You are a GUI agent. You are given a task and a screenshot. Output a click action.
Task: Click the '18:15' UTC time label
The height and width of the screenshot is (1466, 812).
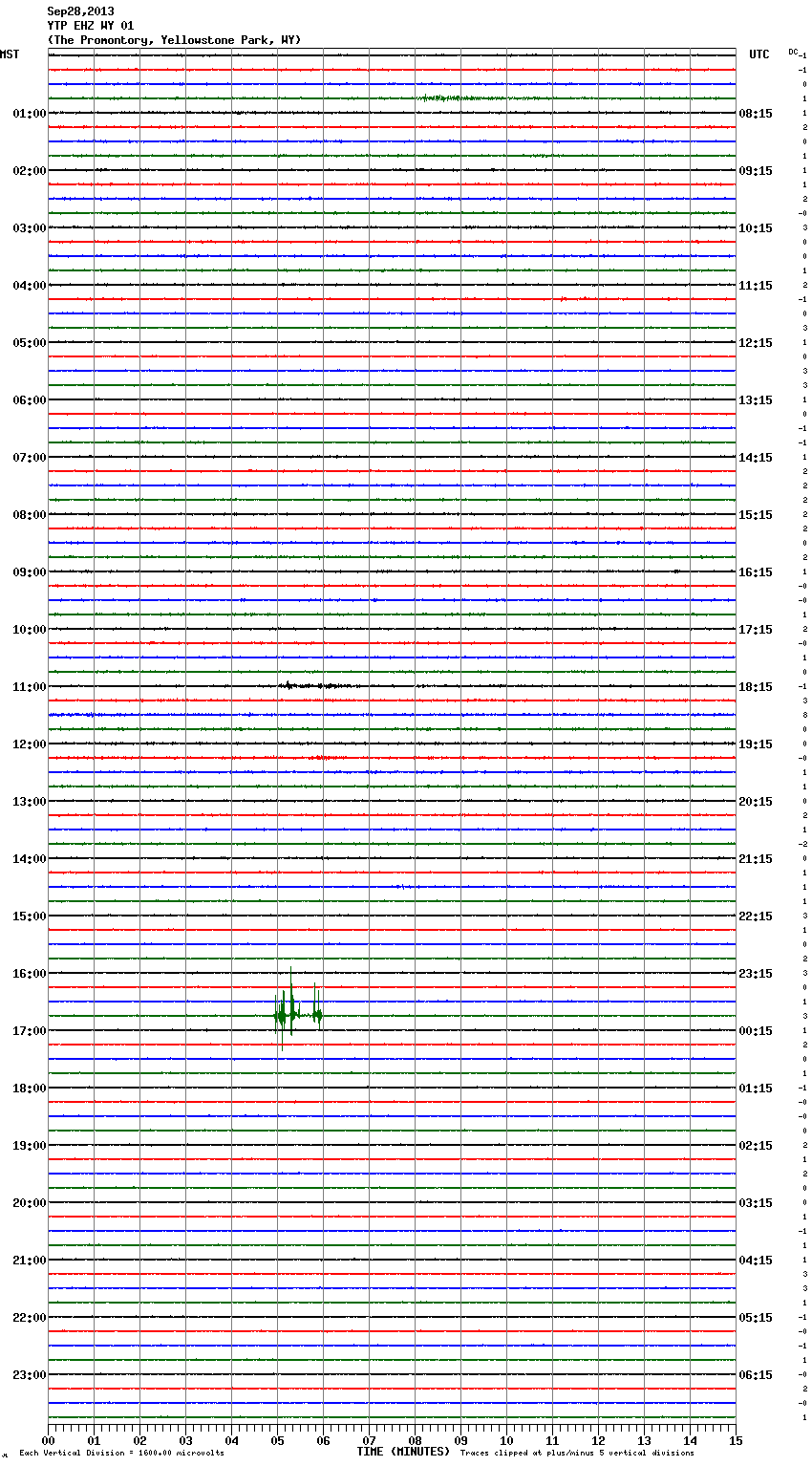[756, 687]
